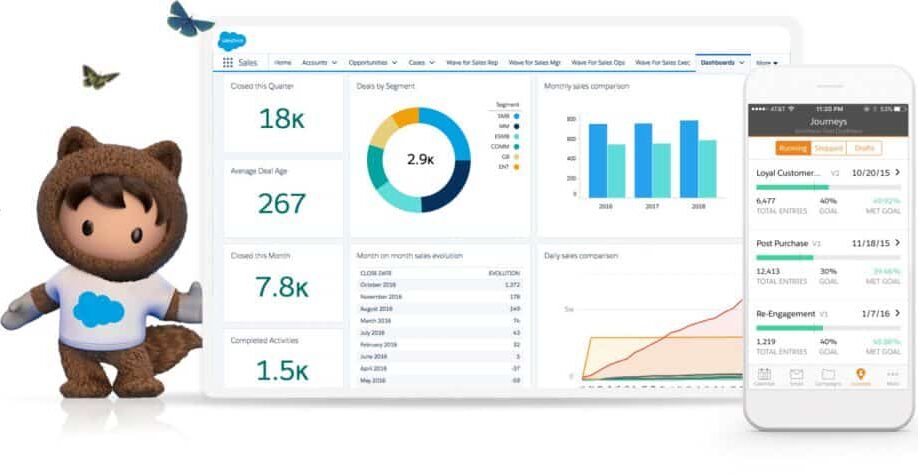The height and width of the screenshot is (474, 918).
Task: Click the ENT segment legend dot
Action: (516, 167)
